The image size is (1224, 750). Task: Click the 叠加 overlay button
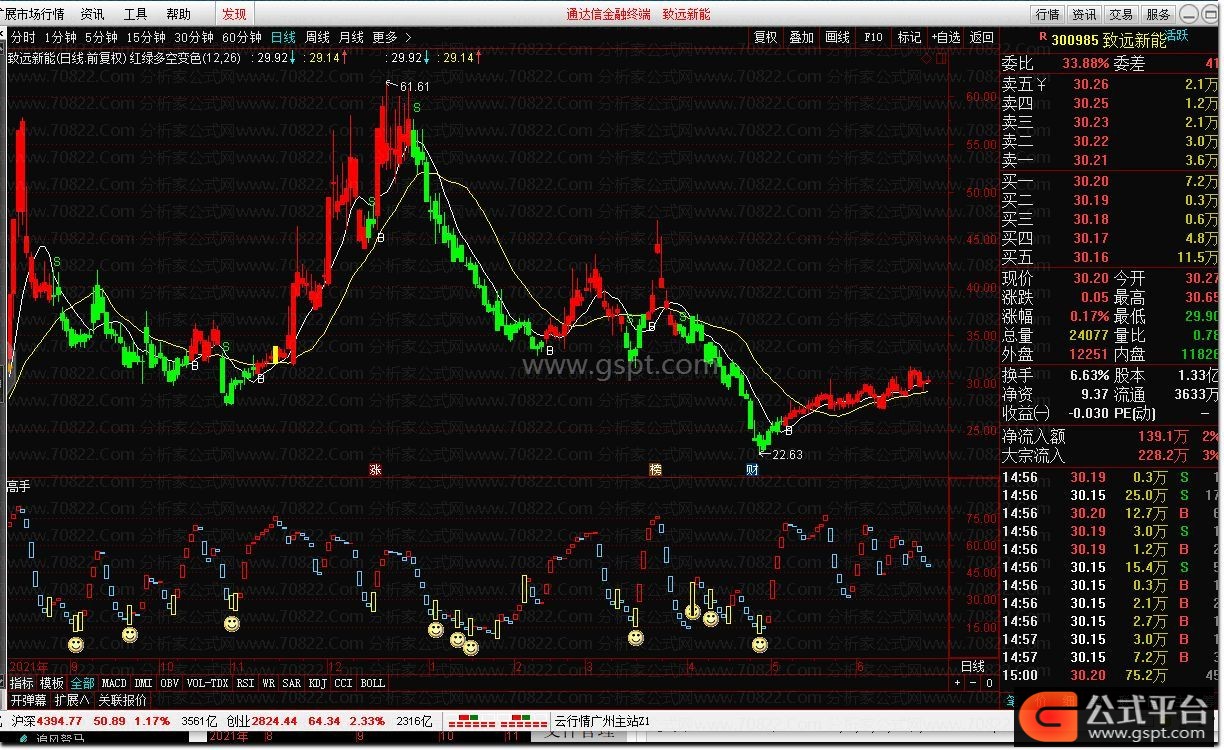click(x=801, y=37)
